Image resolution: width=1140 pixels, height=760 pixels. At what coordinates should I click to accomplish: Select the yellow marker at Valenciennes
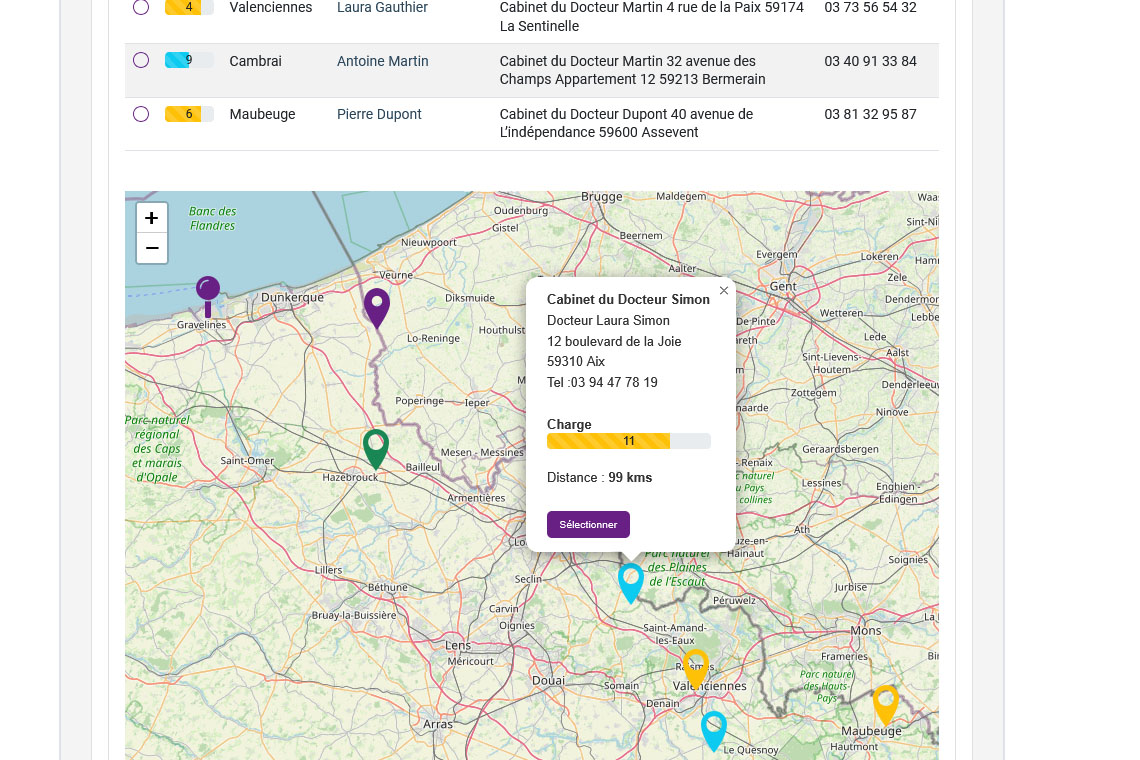(x=696, y=667)
